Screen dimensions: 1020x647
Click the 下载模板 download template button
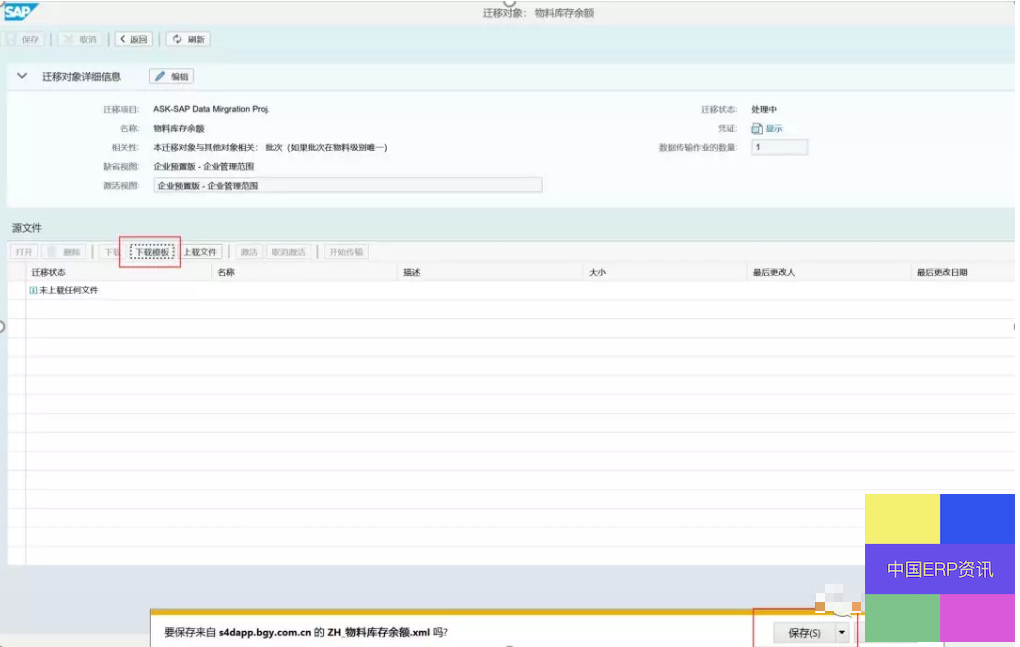click(x=152, y=252)
